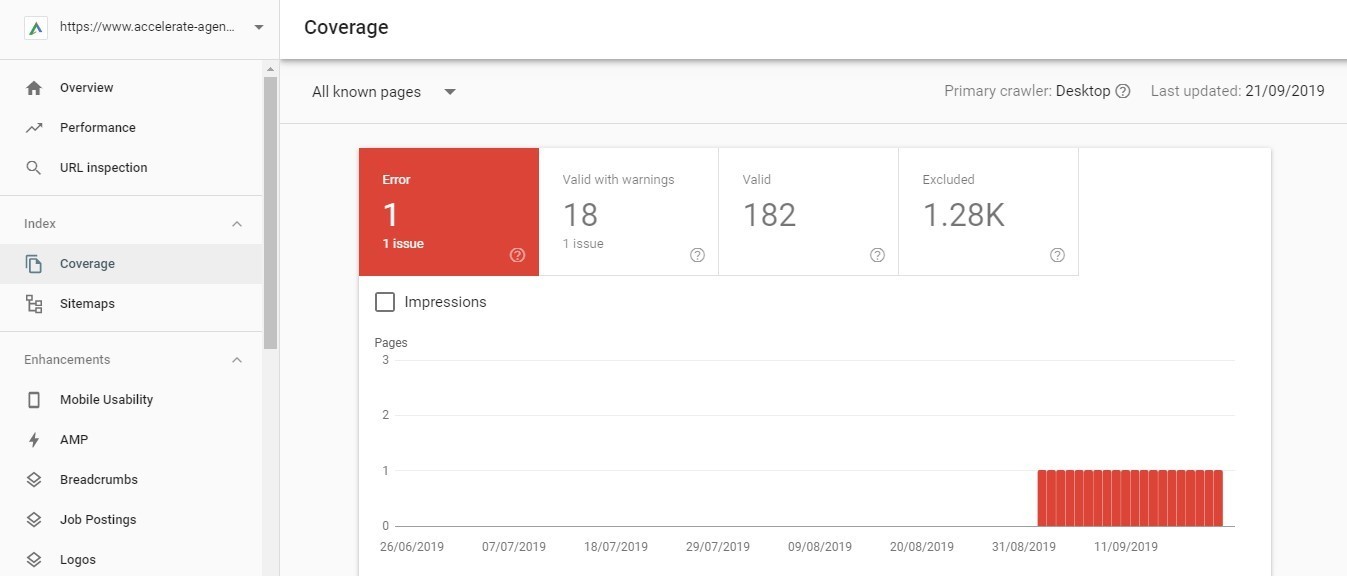Click help icon in Valid card
Viewport: 1347px width, 576px height.
tap(877, 255)
